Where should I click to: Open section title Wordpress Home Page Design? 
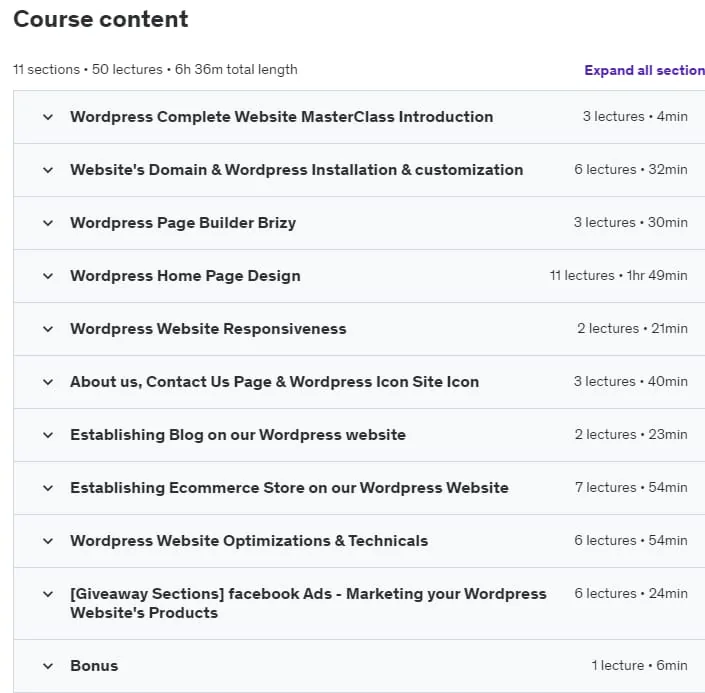(185, 276)
